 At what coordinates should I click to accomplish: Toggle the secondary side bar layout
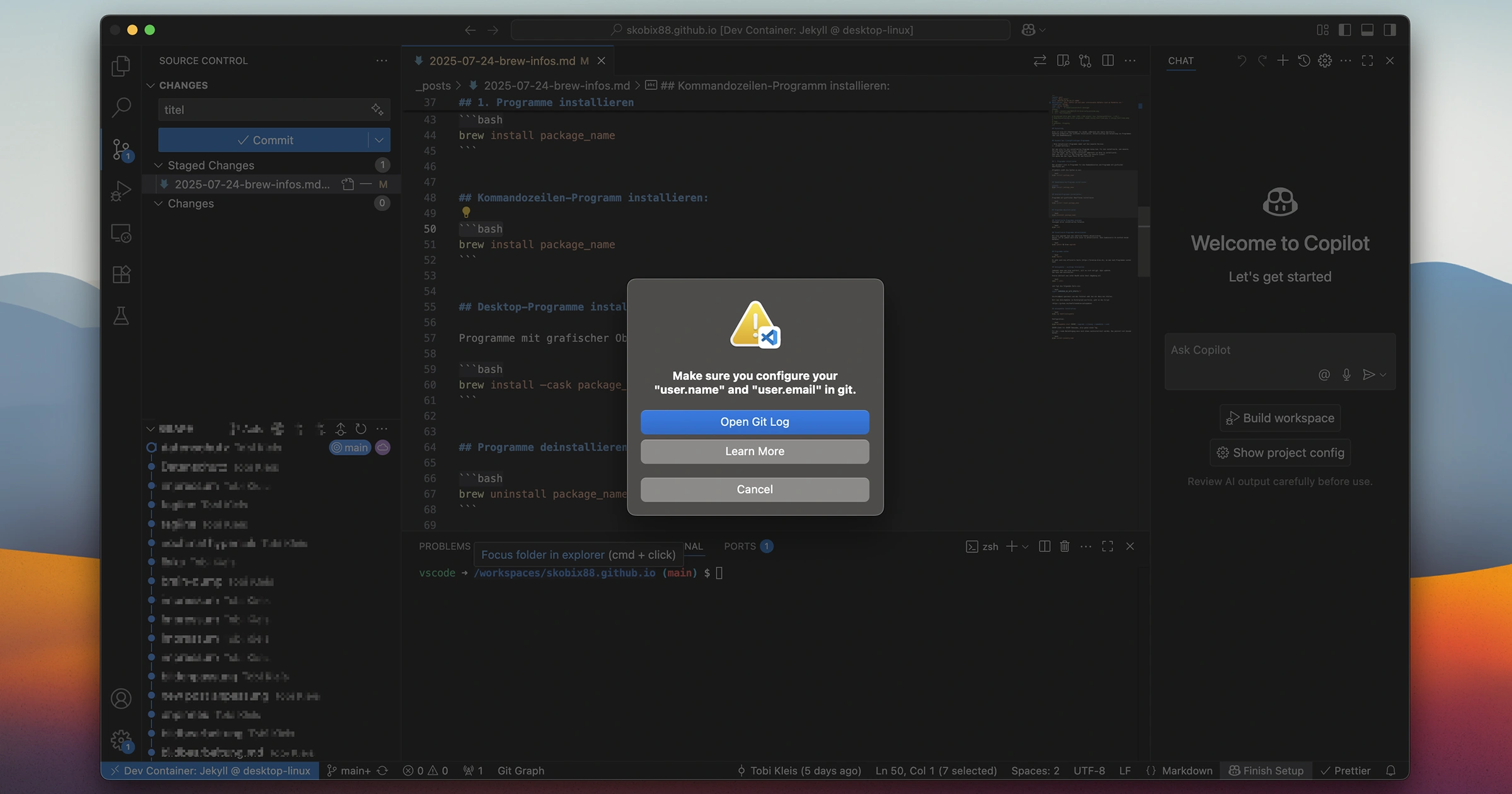pos(1390,30)
